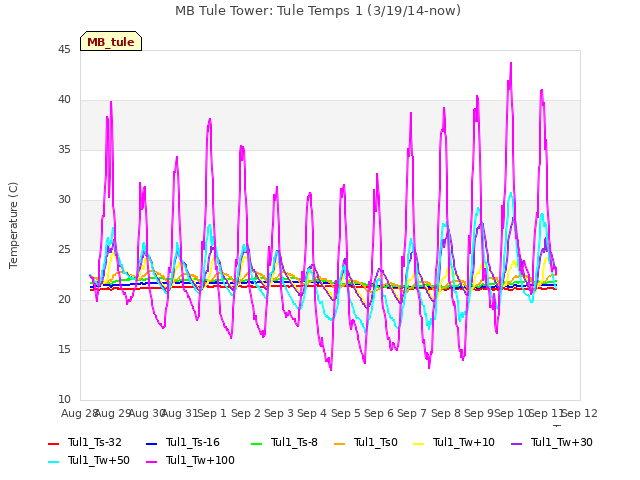Select legend label Tul1_Ts-32
640x480 pixels.
click(x=95, y=442)
